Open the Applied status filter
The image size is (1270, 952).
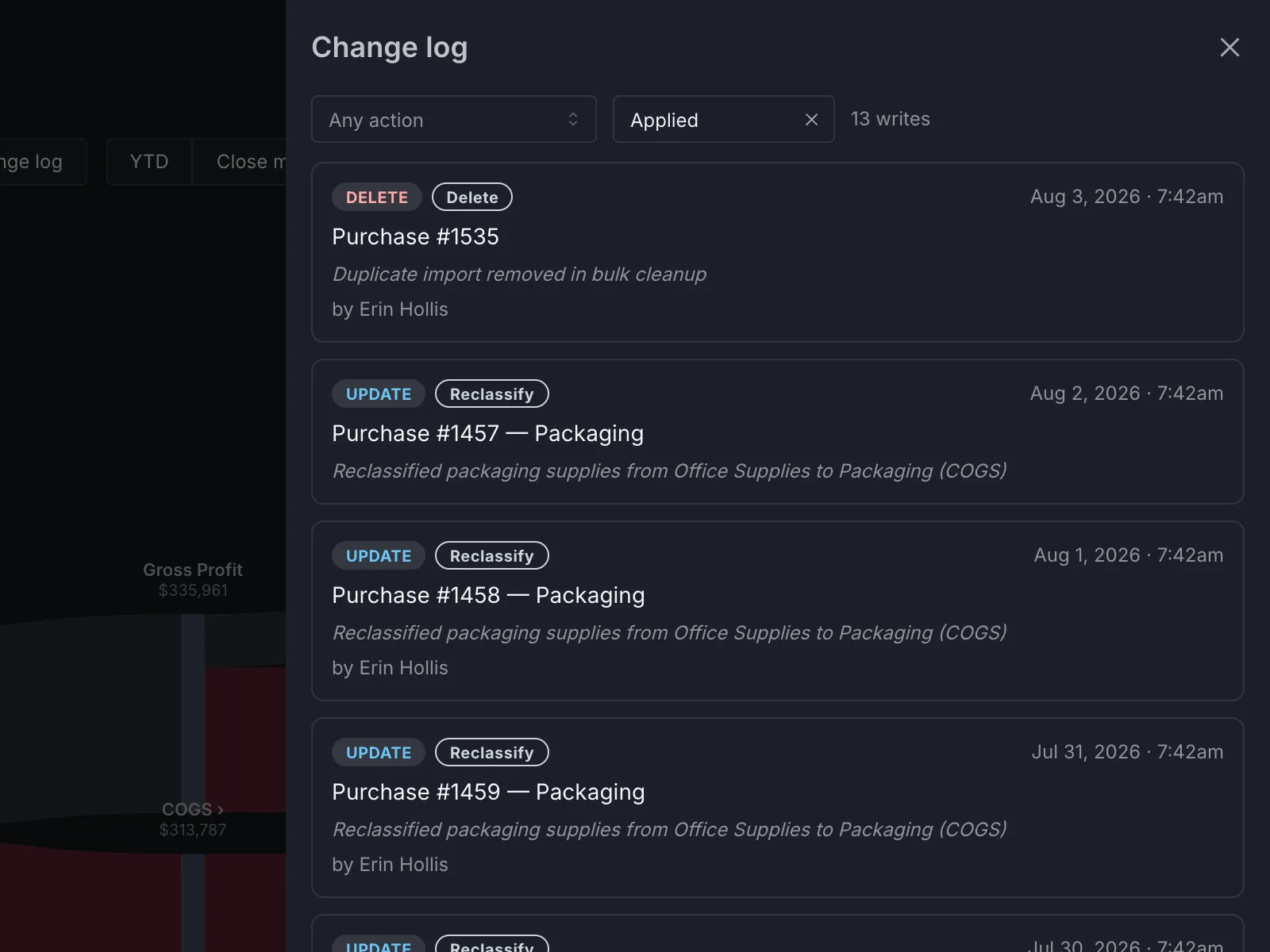pyautogui.click(x=723, y=119)
